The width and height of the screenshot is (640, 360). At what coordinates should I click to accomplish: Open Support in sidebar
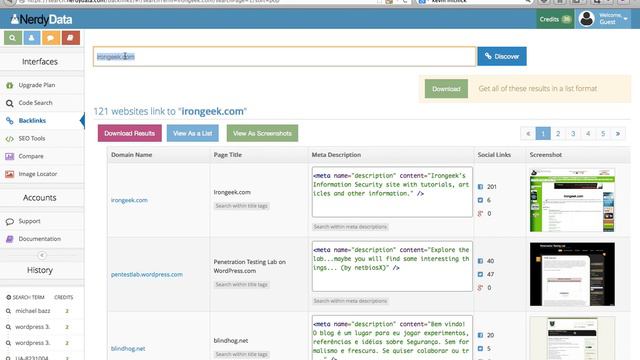[x=29, y=221]
